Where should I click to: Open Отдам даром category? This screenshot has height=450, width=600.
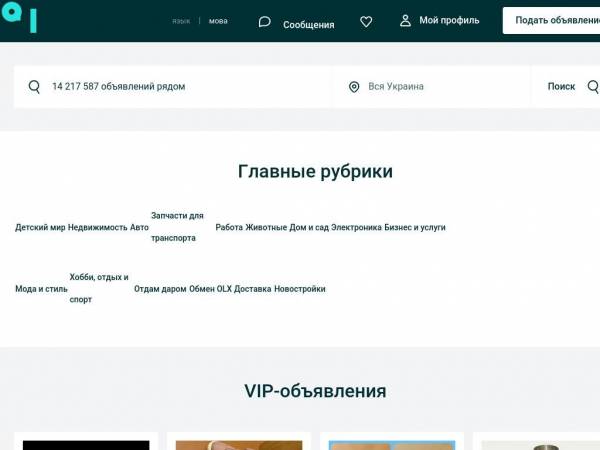tap(160, 289)
